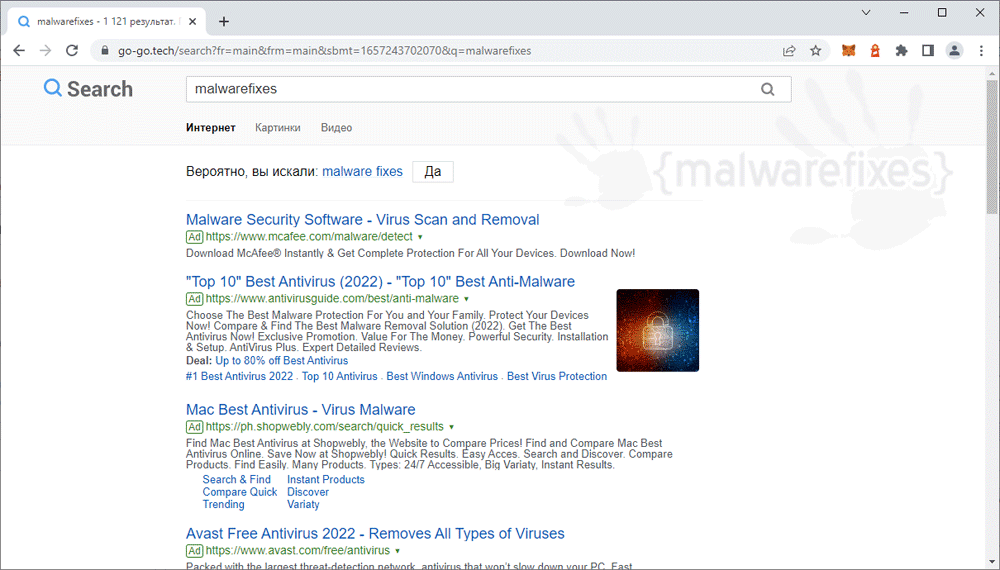
Task: Open 'Mac Best Antivirus - Virus Malware' result
Action: pos(300,410)
